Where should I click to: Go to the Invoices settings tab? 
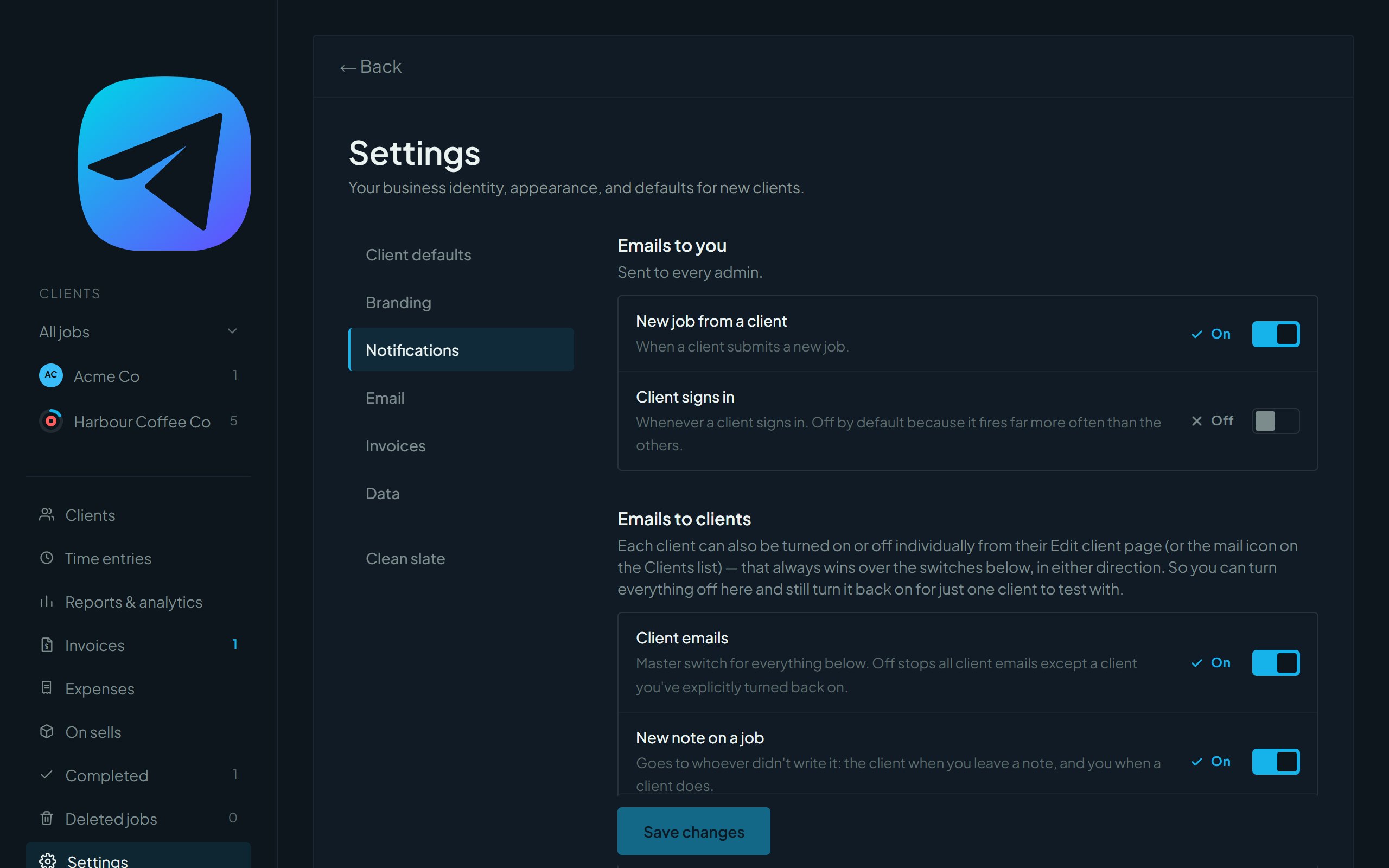(461, 445)
